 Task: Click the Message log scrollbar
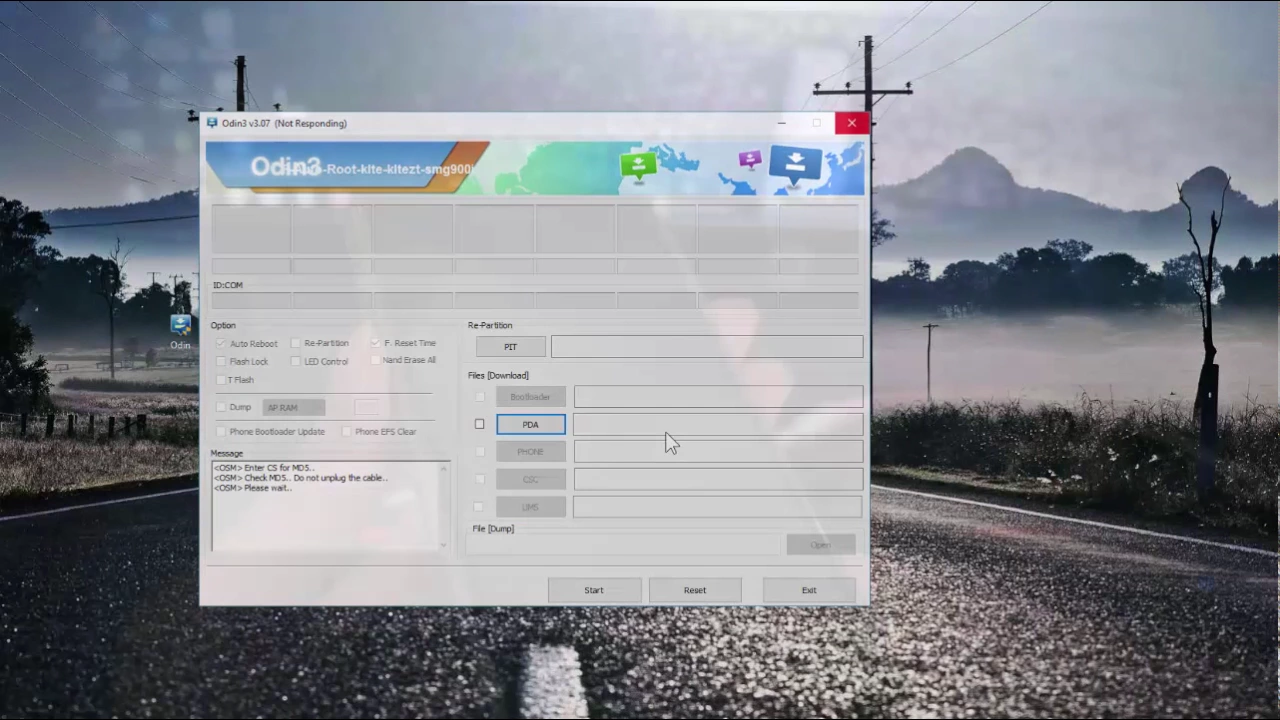pos(443,506)
